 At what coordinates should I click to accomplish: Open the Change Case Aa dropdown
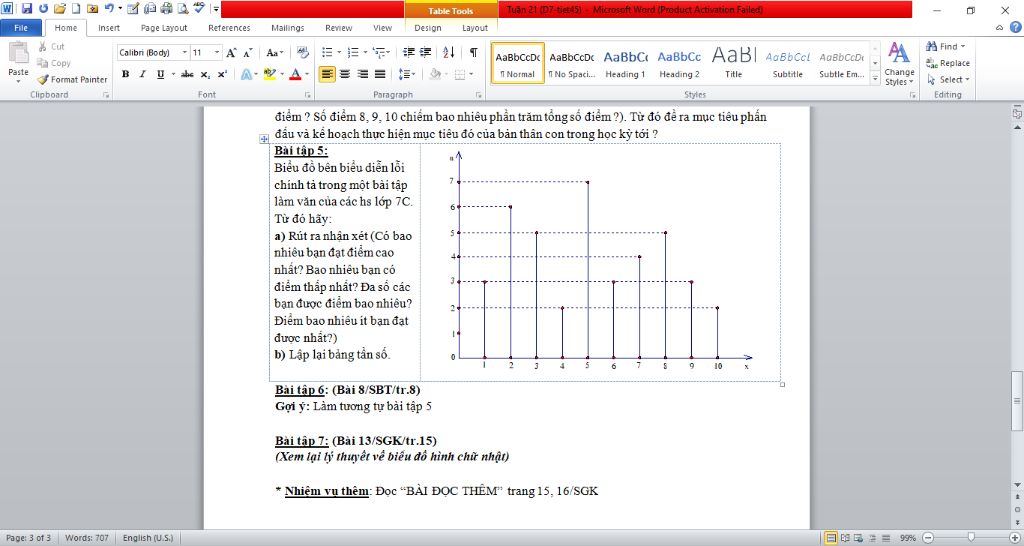(274, 53)
